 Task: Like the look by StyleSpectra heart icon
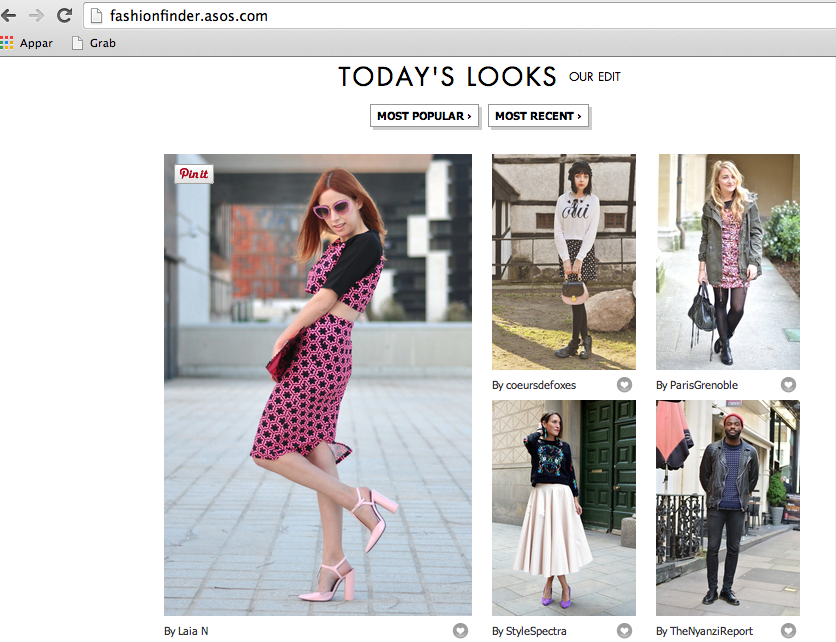tap(624, 631)
